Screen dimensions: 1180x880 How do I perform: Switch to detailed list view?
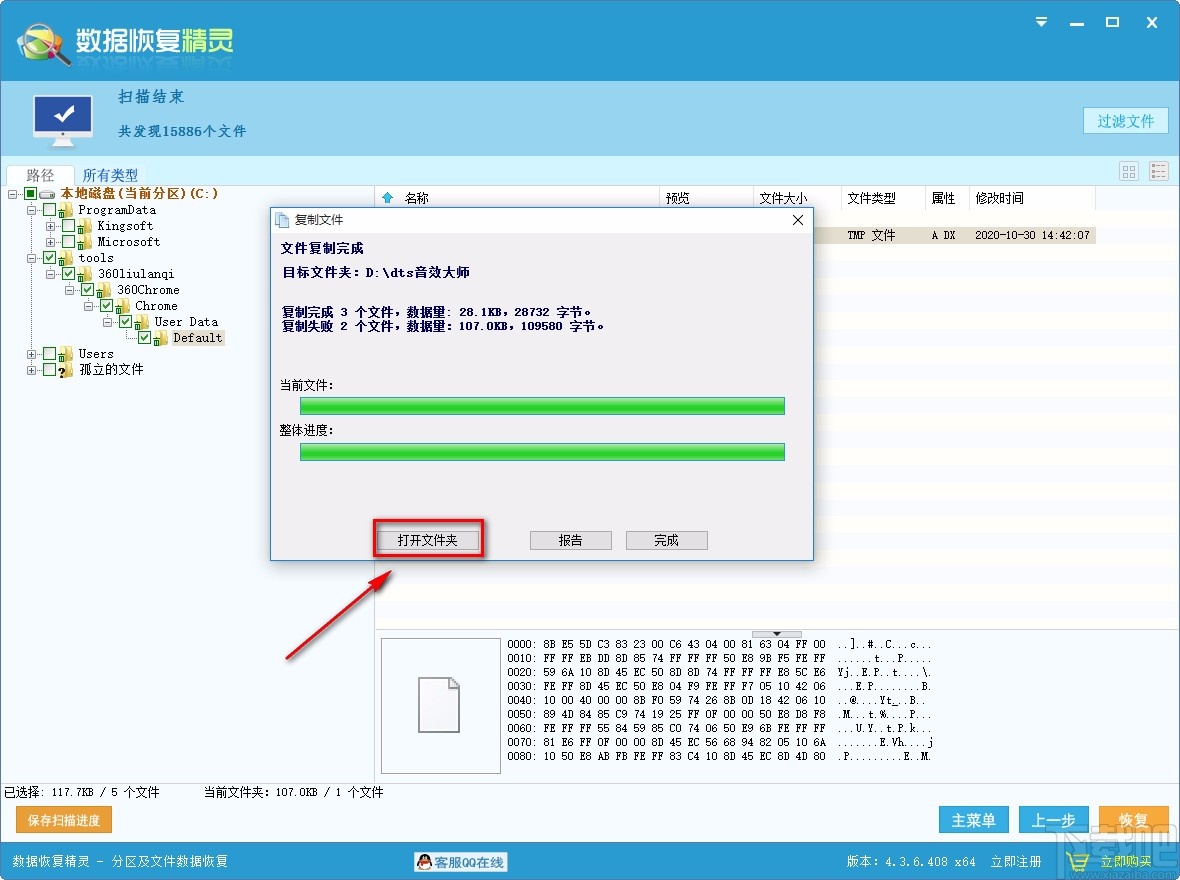(x=1157, y=171)
